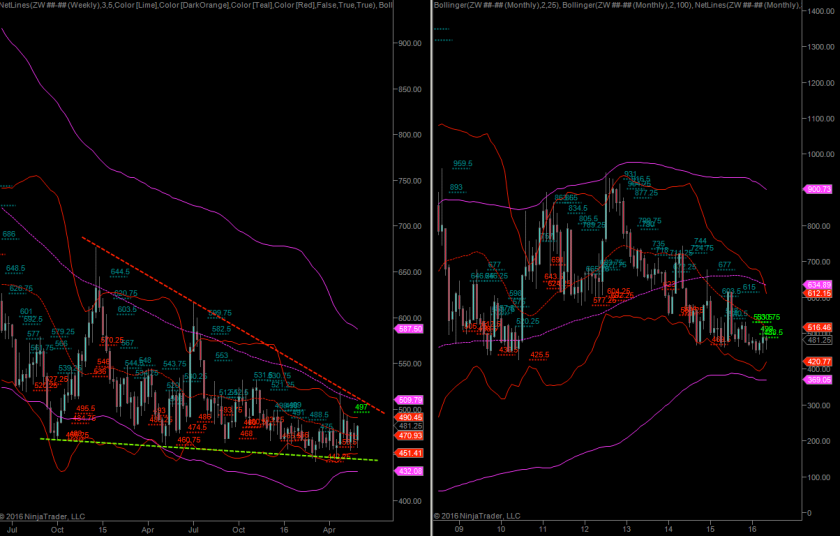Click the magenta 900.73 marker on monthly chart

[x=818, y=188]
